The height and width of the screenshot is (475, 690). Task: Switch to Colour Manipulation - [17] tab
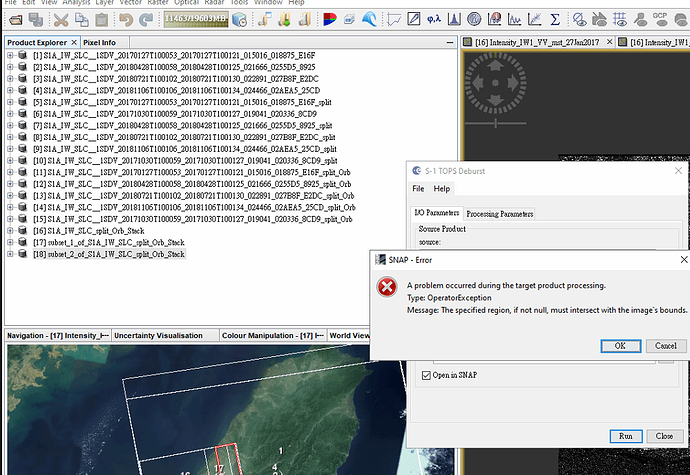(273, 335)
